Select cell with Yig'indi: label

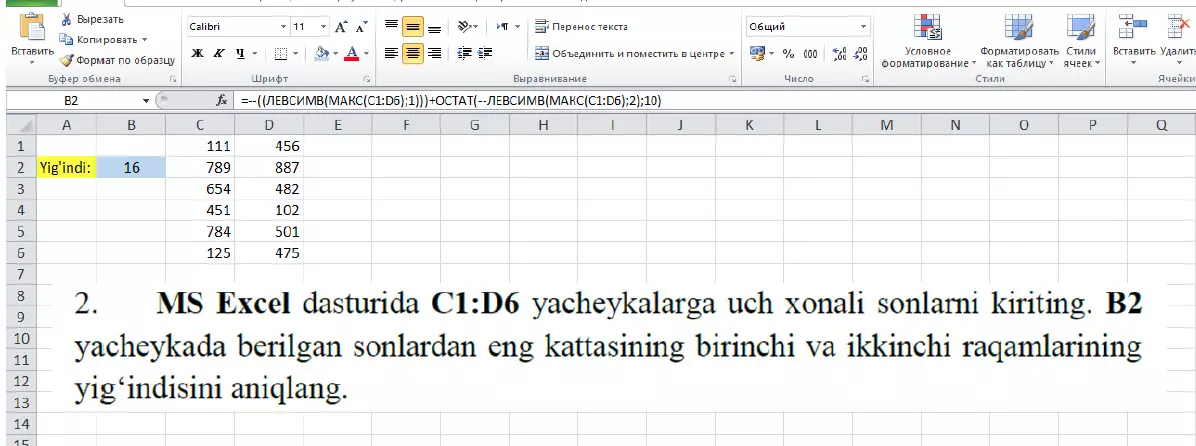click(66, 167)
